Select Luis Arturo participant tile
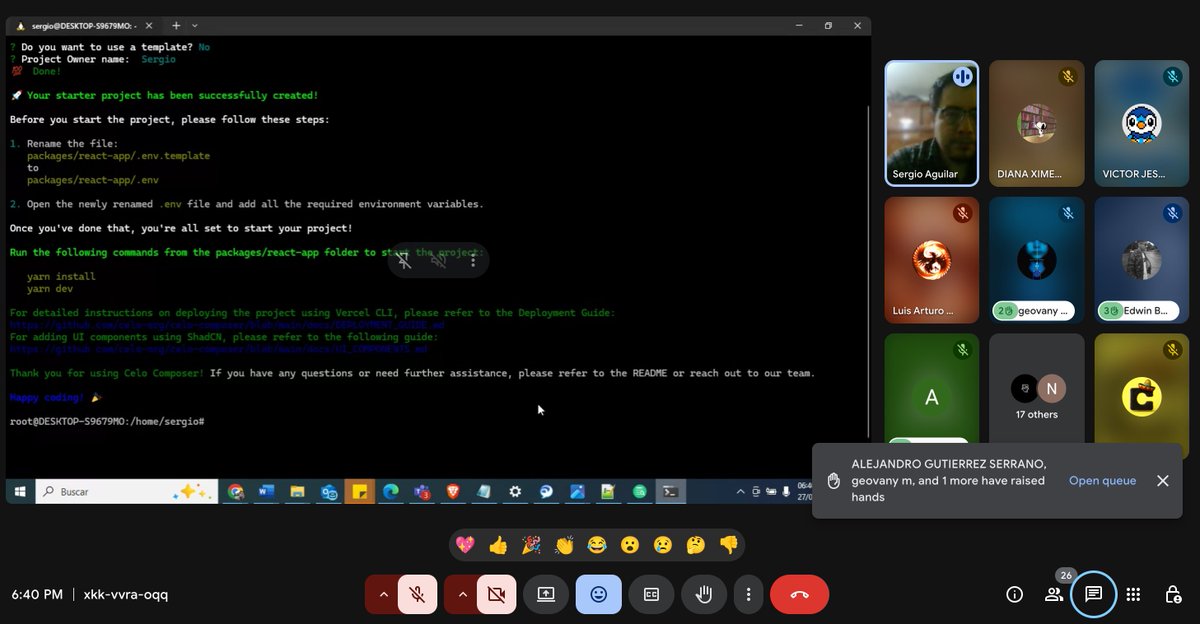This screenshot has width=1200, height=624. click(932, 260)
